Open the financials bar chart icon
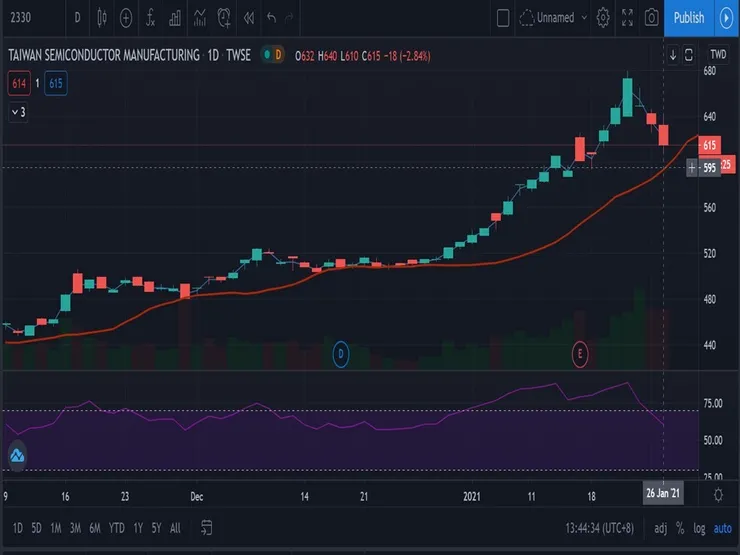 point(175,18)
